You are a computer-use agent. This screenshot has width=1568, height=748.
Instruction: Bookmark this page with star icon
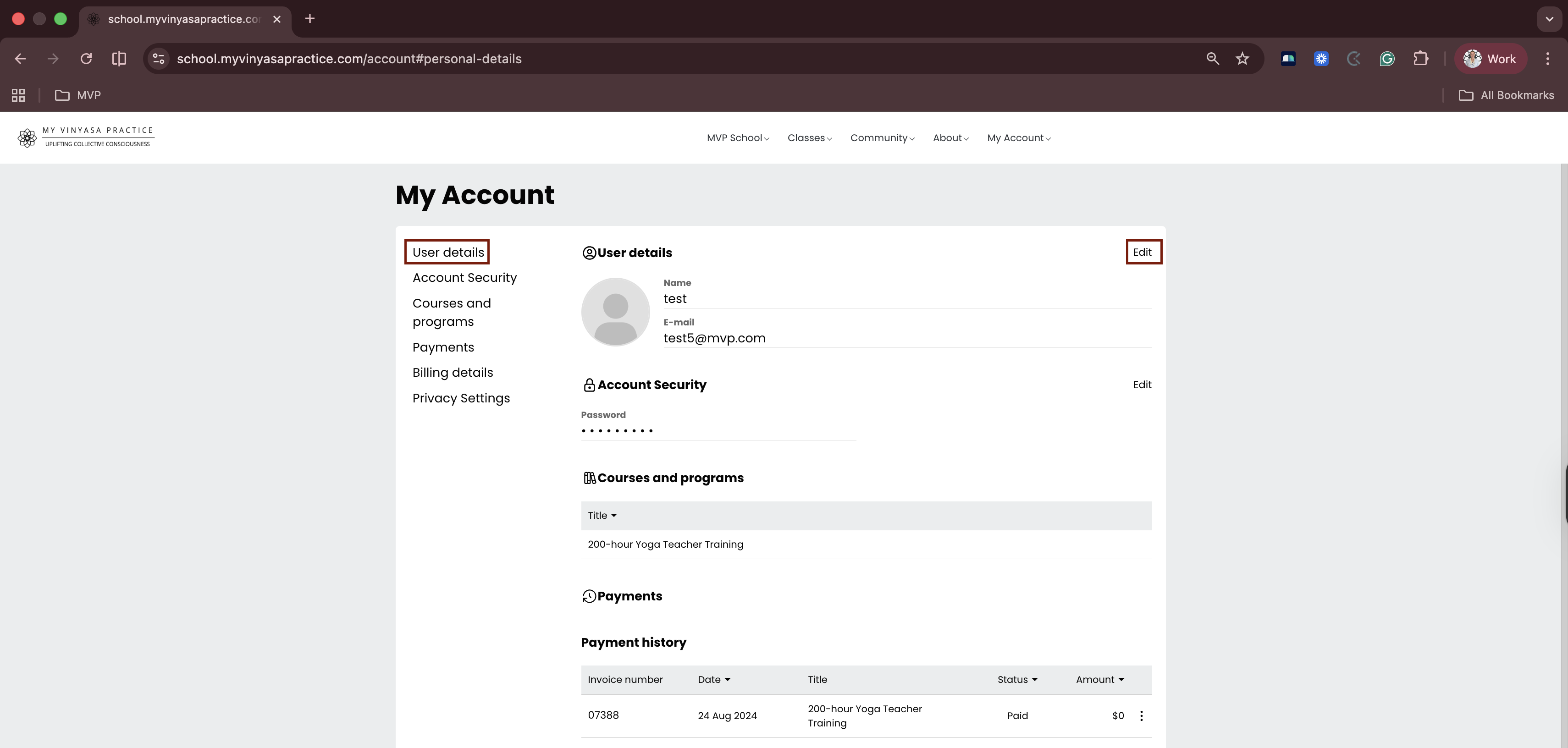(x=1242, y=58)
